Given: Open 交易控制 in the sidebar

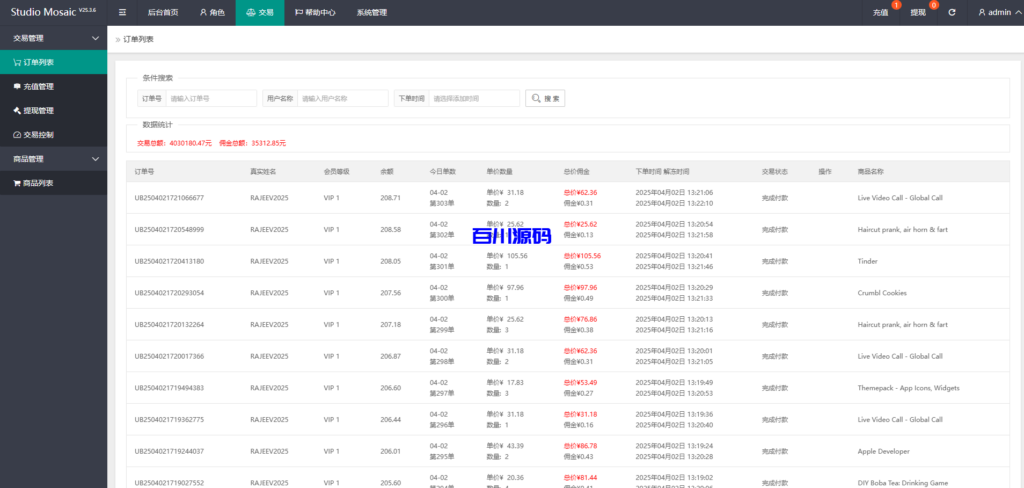Looking at the screenshot, I should 38,134.
